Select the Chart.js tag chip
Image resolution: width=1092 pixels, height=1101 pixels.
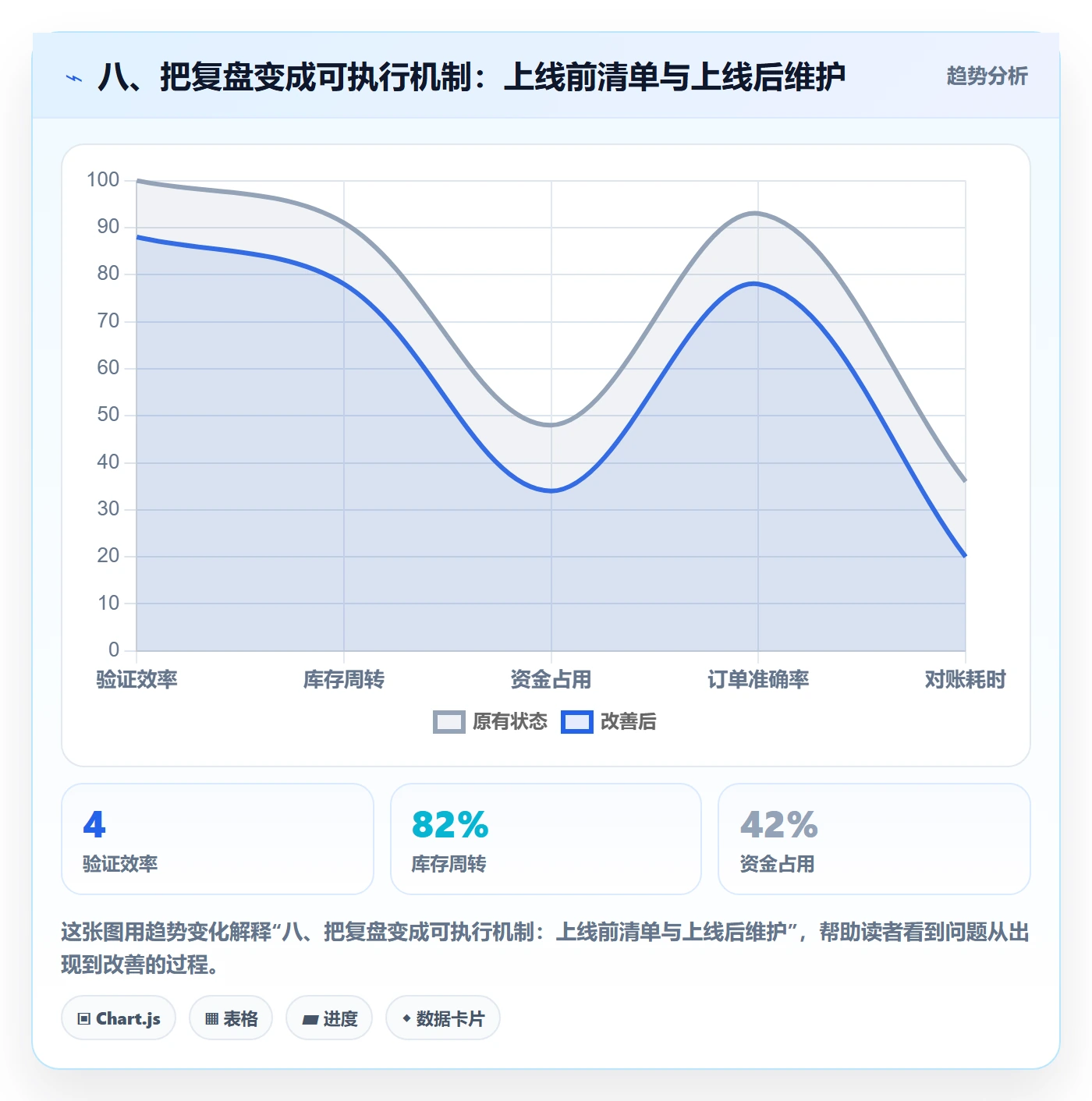coord(119,1018)
